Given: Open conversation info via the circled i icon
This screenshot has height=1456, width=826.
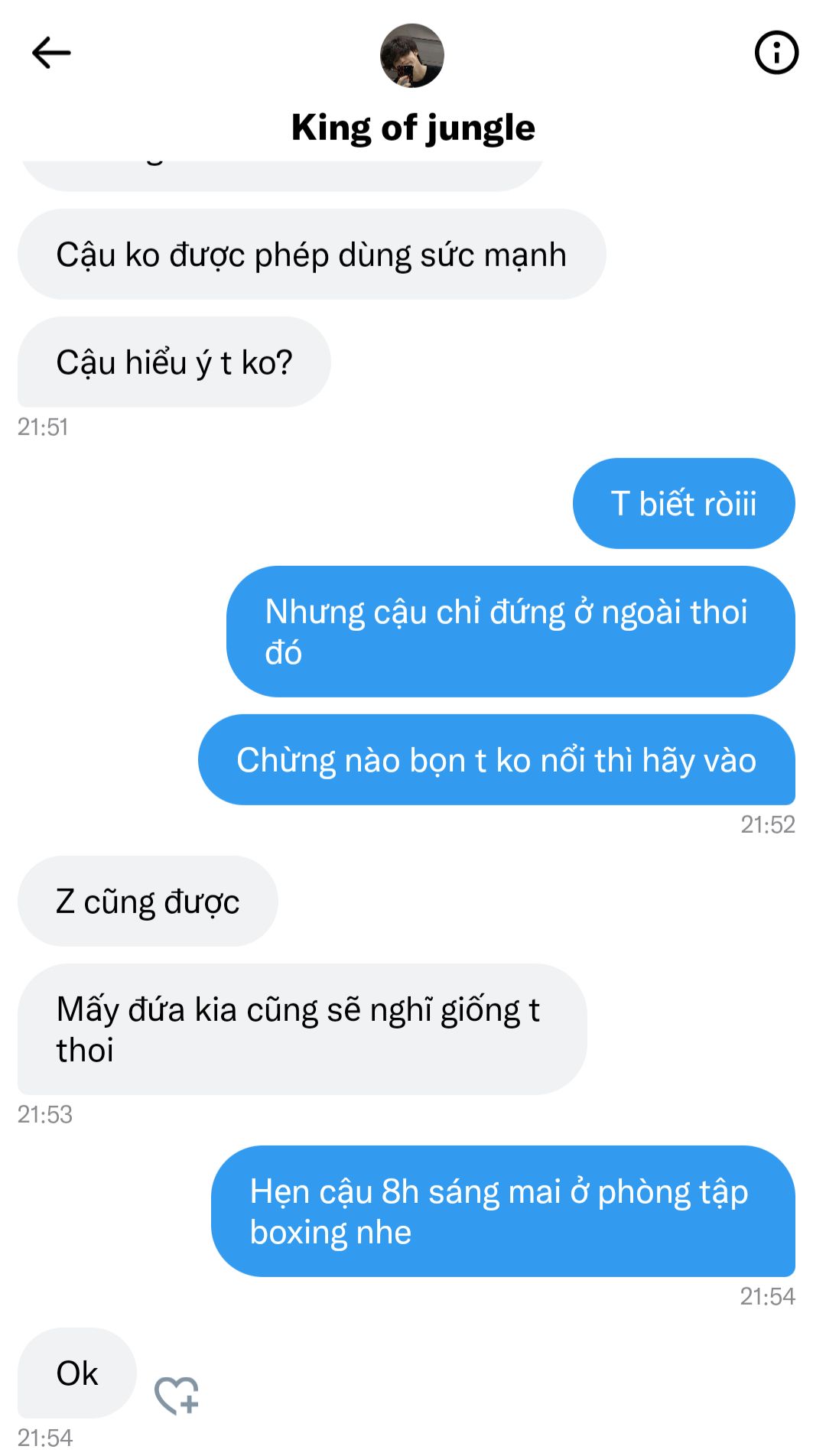Looking at the screenshot, I should [x=776, y=53].
